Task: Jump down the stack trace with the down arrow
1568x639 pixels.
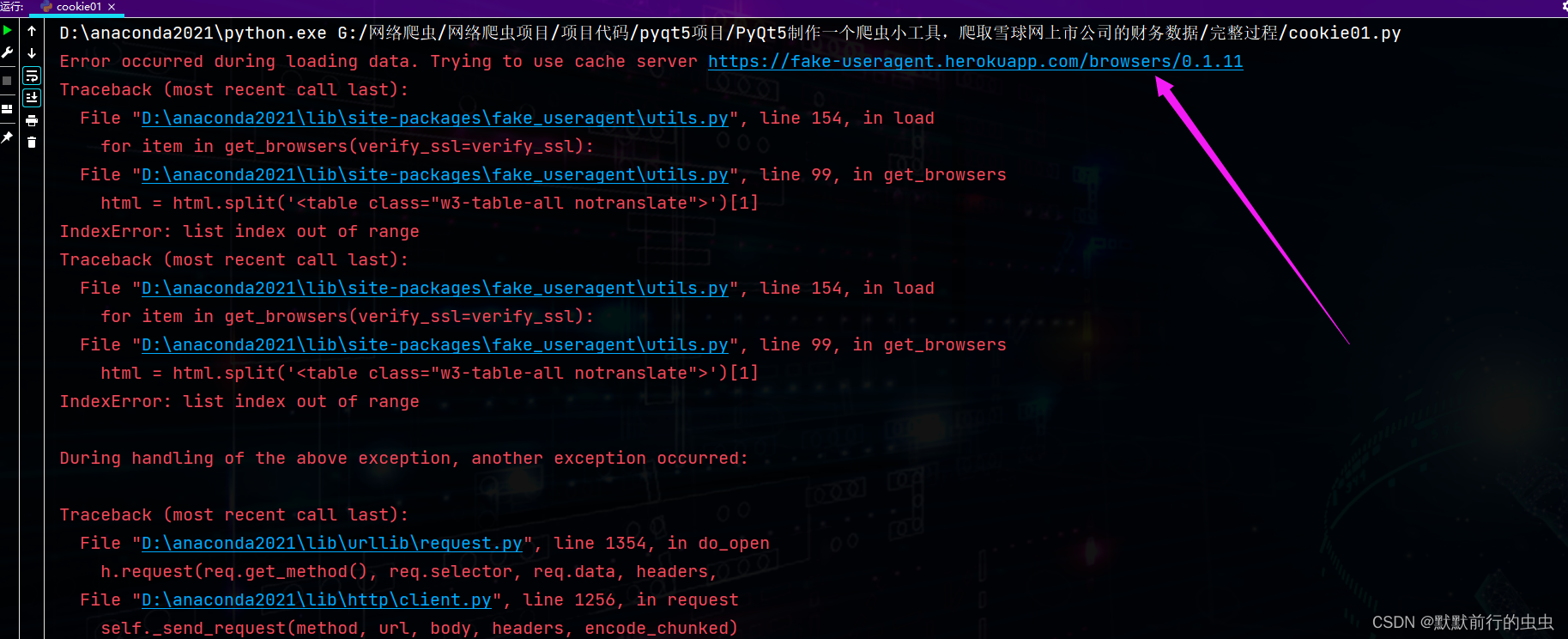Action: click(32, 53)
